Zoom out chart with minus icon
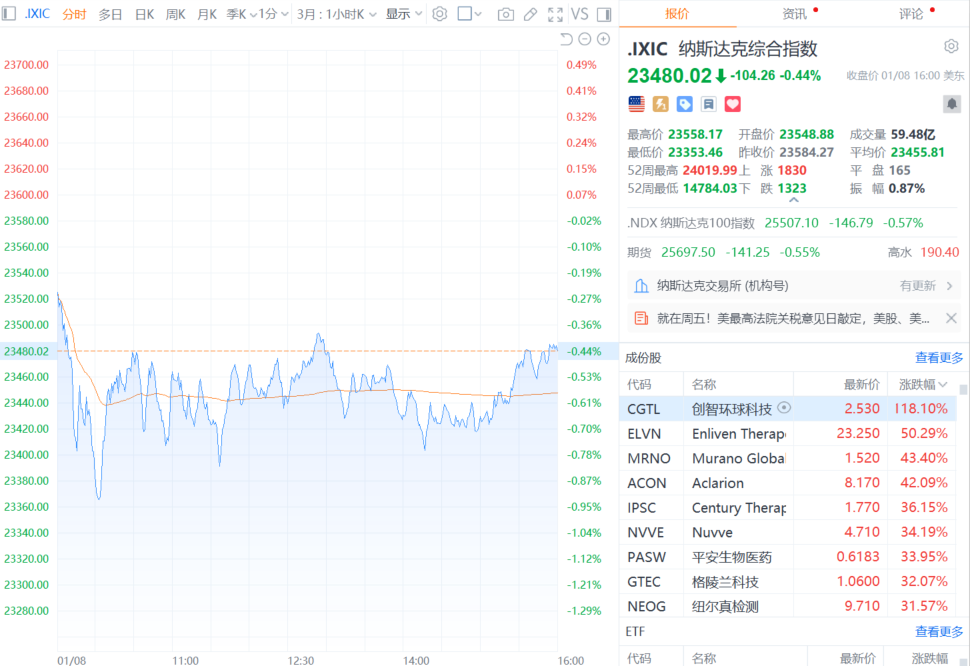The width and height of the screenshot is (970, 666). [584, 39]
